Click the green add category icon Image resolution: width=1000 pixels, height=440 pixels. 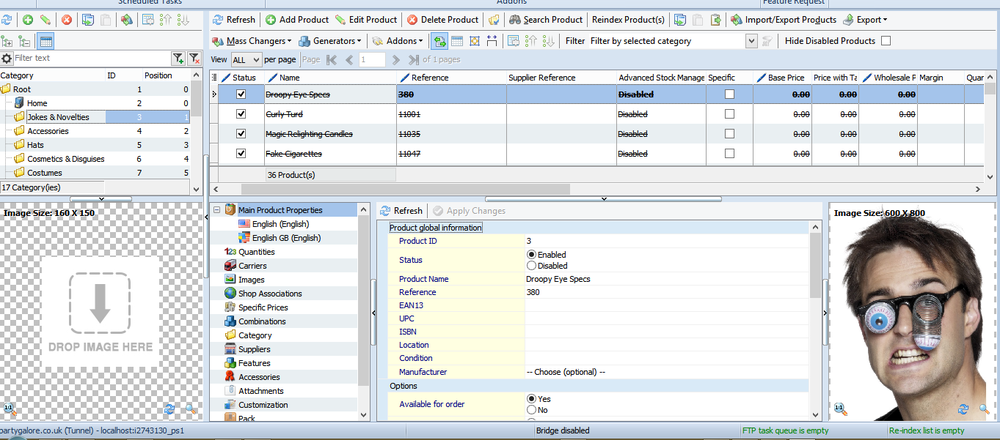coord(28,19)
